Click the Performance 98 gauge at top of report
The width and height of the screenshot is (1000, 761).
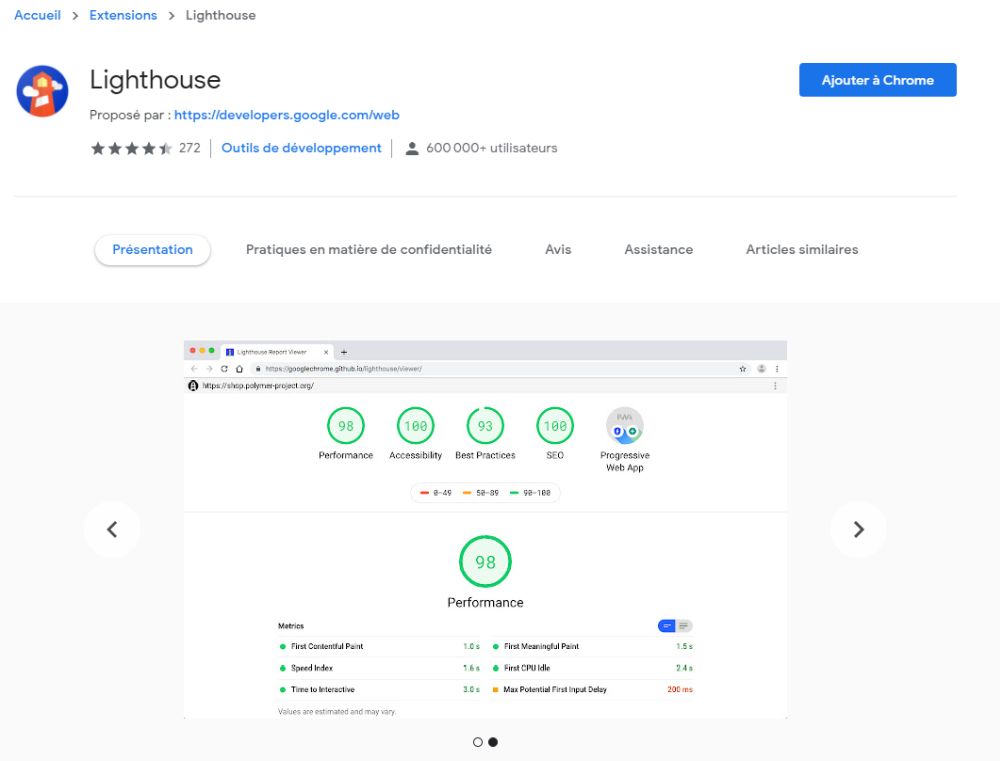pos(346,425)
